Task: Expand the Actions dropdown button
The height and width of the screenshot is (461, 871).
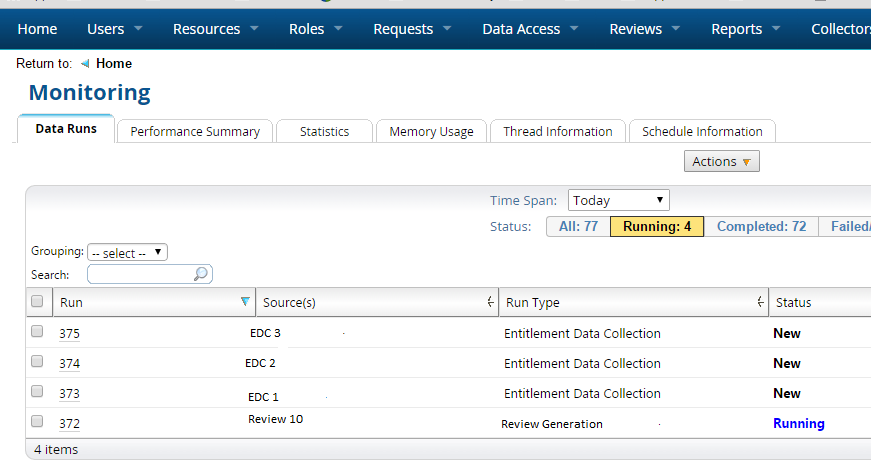Action: tap(721, 161)
